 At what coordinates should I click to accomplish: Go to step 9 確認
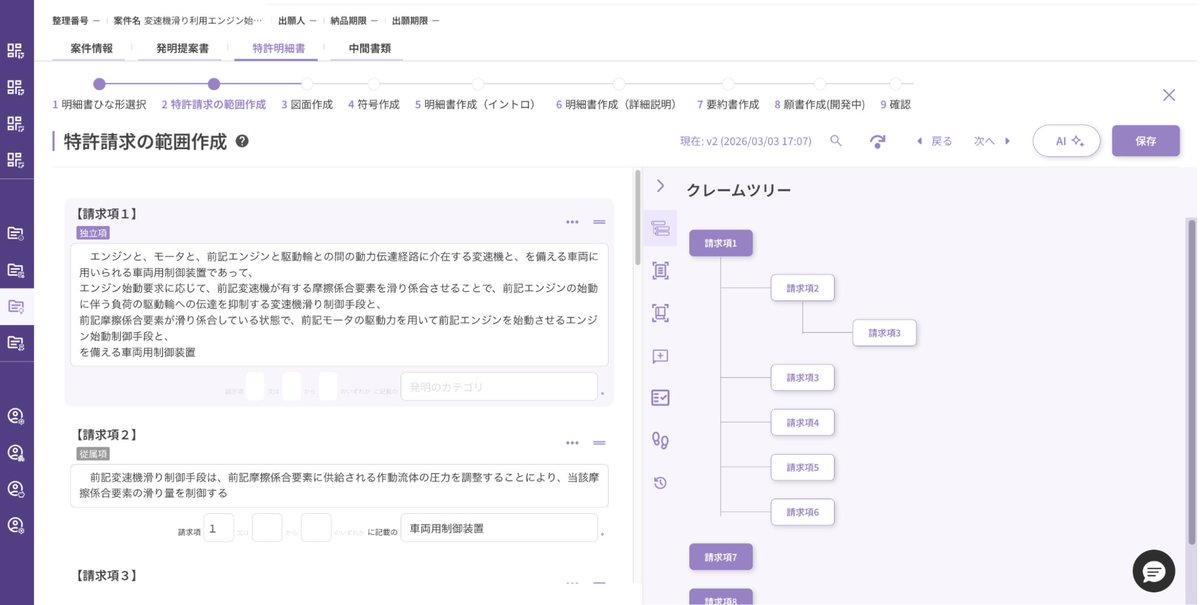click(x=895, y=104)
